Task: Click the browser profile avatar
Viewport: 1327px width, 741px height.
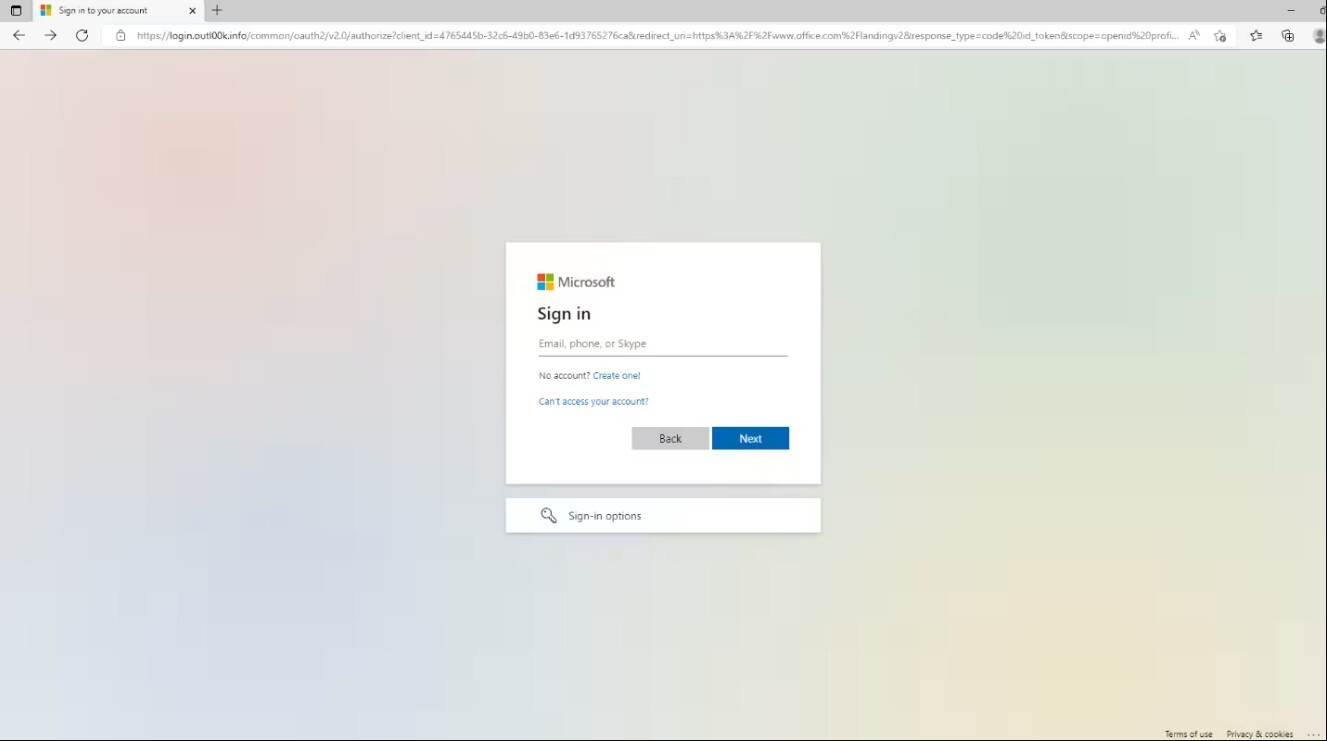Action: pyautogui.click(x=1317, y=35)
